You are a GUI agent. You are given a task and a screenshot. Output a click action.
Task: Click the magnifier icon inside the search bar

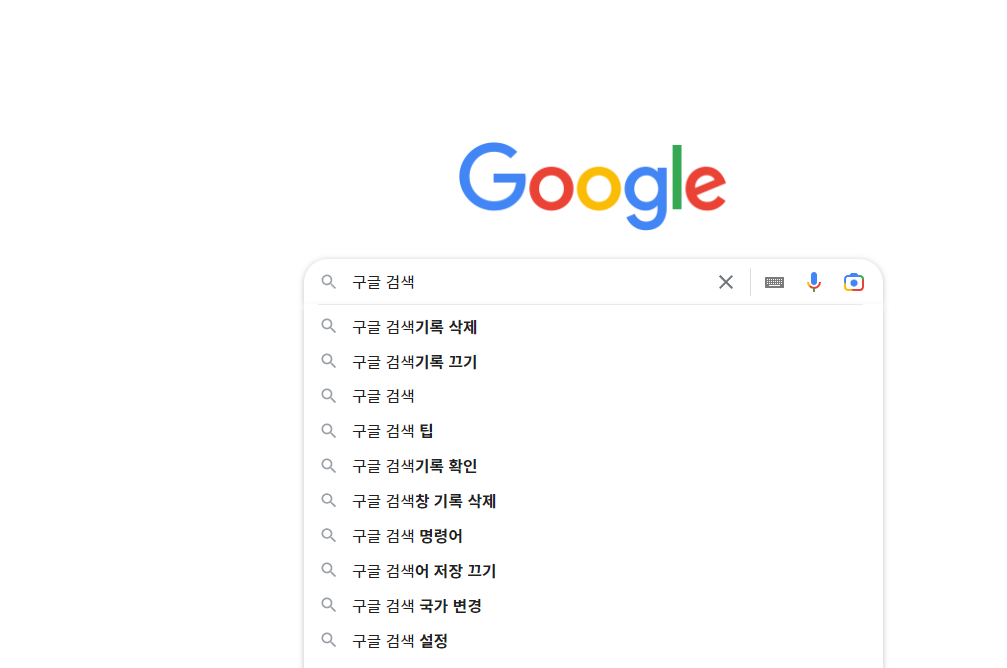(329, 282)
